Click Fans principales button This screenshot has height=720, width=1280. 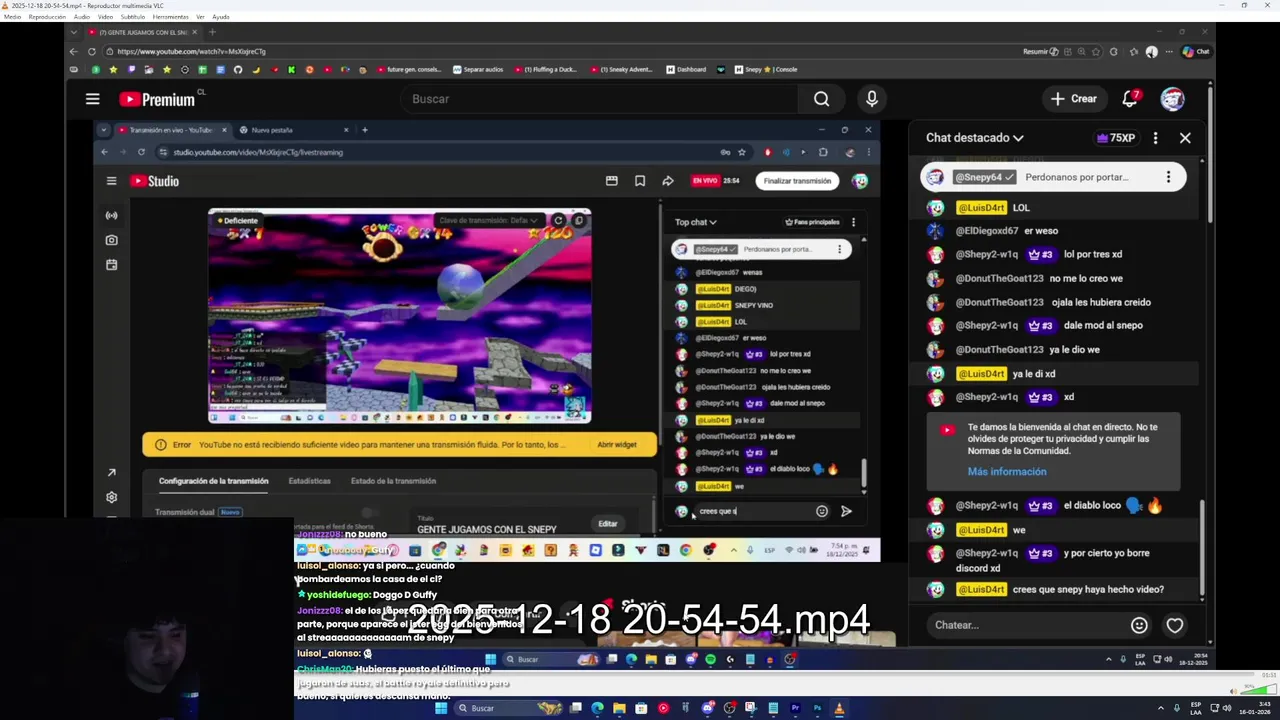[x=812, y=222]
